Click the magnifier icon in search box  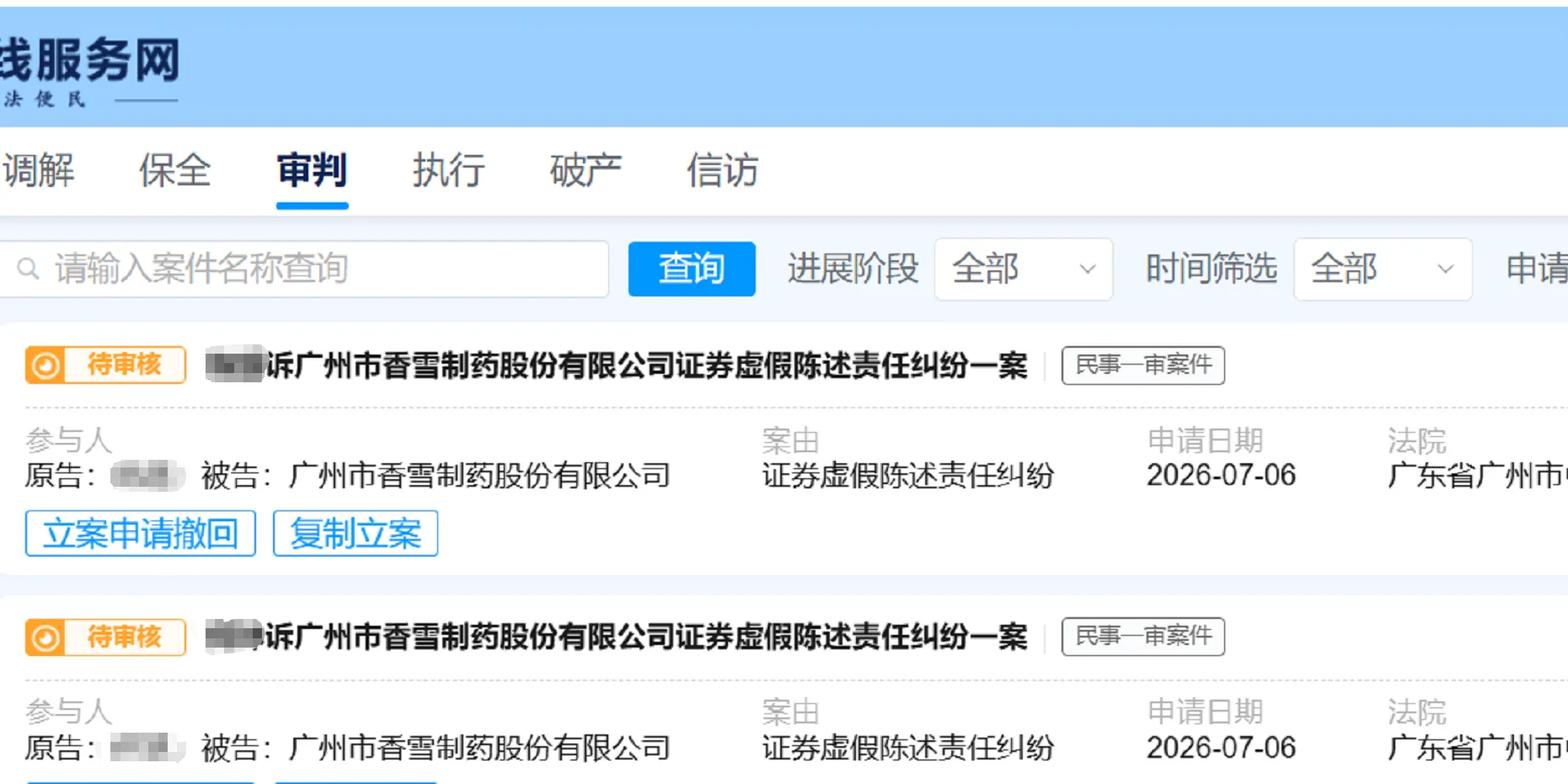point(28,269)
